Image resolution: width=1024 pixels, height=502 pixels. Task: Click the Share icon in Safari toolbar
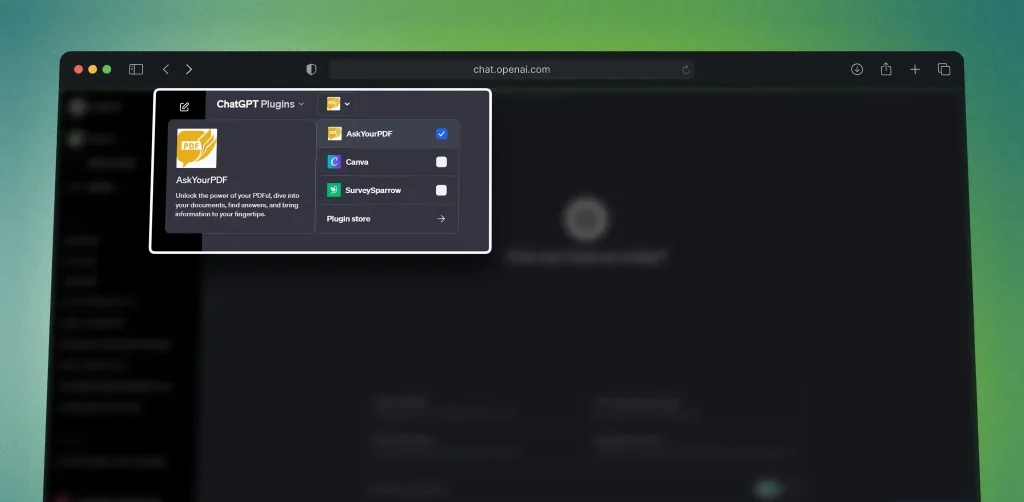pyautogui.click(x=886, y=69)
